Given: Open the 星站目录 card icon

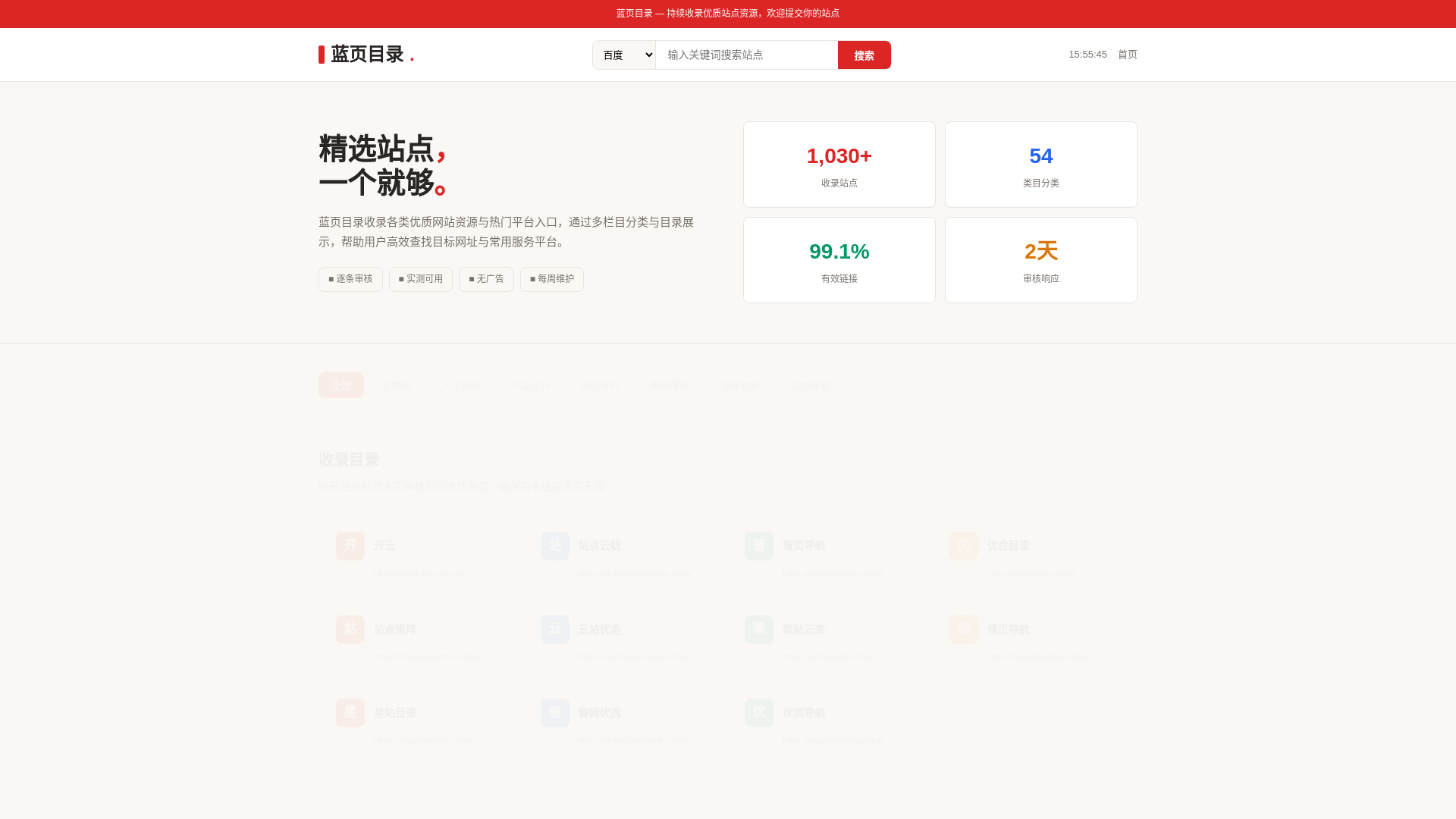Looking at the screenshot, I should (x=350, y=713).
